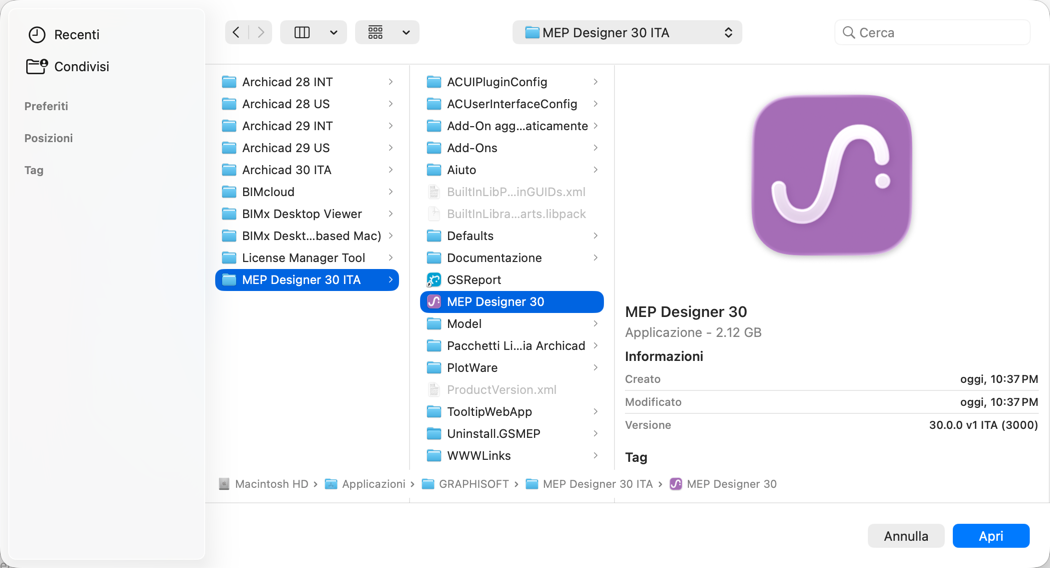Expand the Pacchetti Li...ia Archicad chevron
Image resolution: width=1050 pixels, height=568 pixels.
point(595,346)
